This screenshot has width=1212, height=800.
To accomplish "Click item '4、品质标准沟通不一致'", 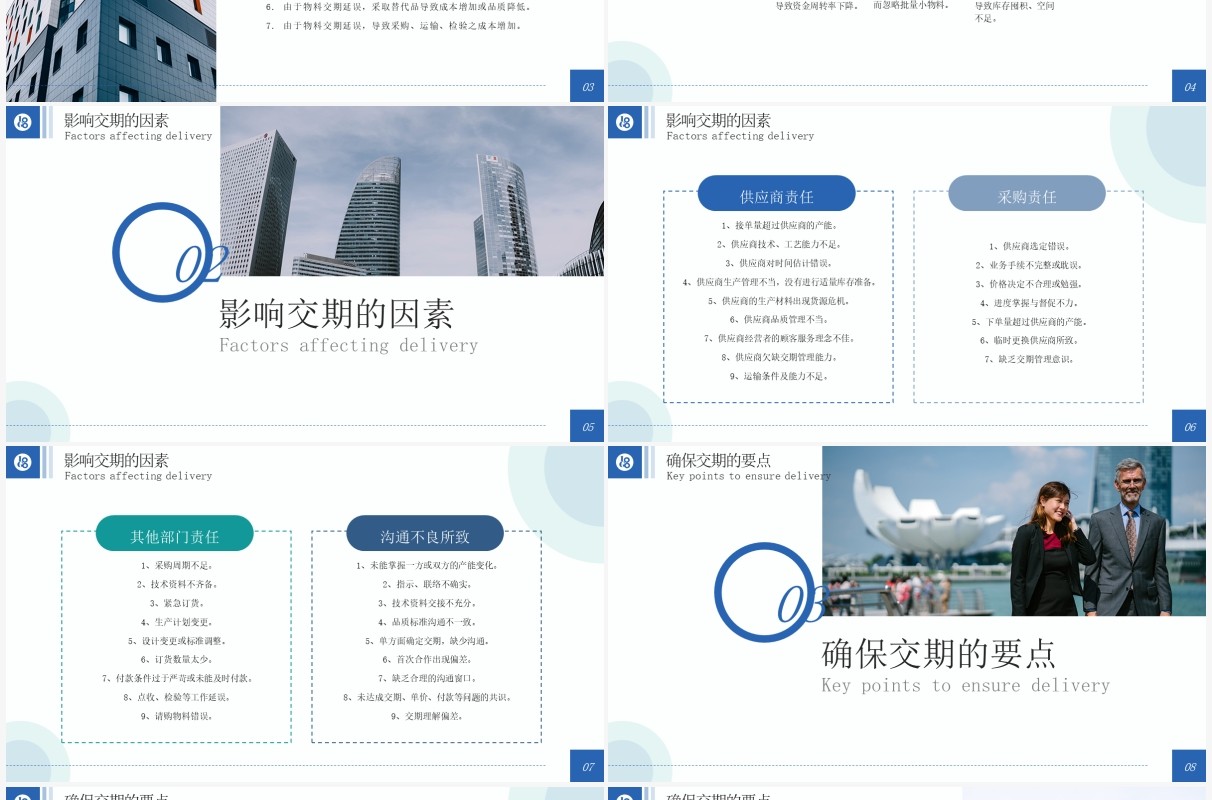I will click(426, 622).
